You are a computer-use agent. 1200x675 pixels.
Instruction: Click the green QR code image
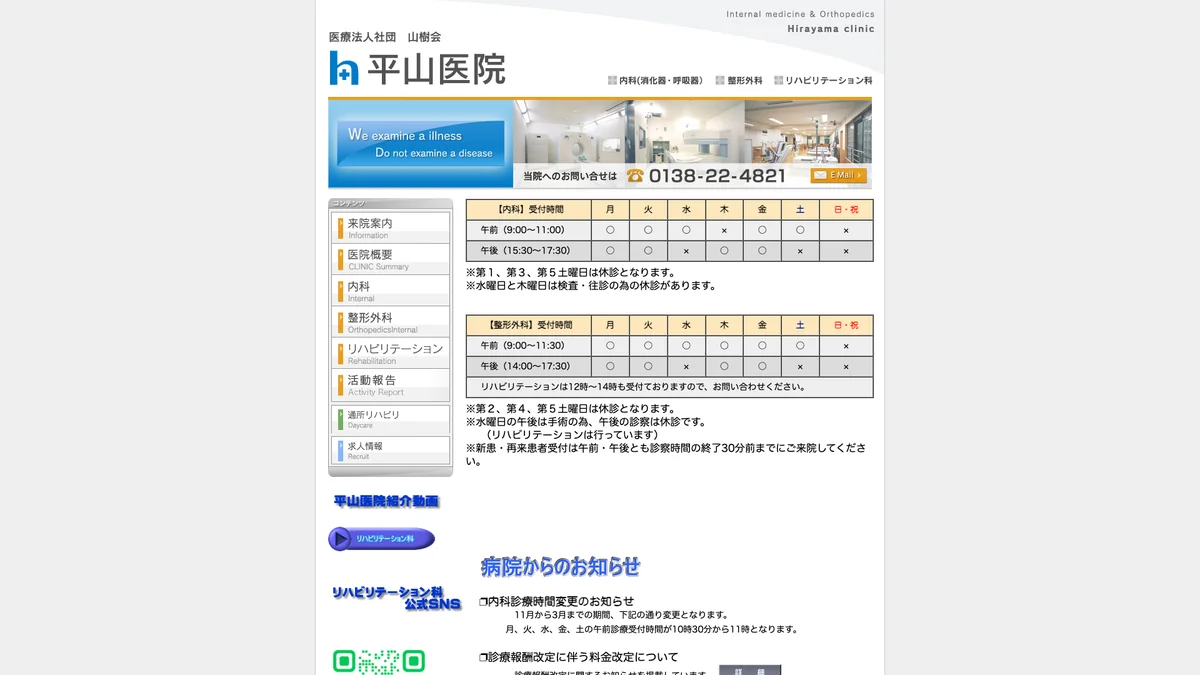coord(379,662)
